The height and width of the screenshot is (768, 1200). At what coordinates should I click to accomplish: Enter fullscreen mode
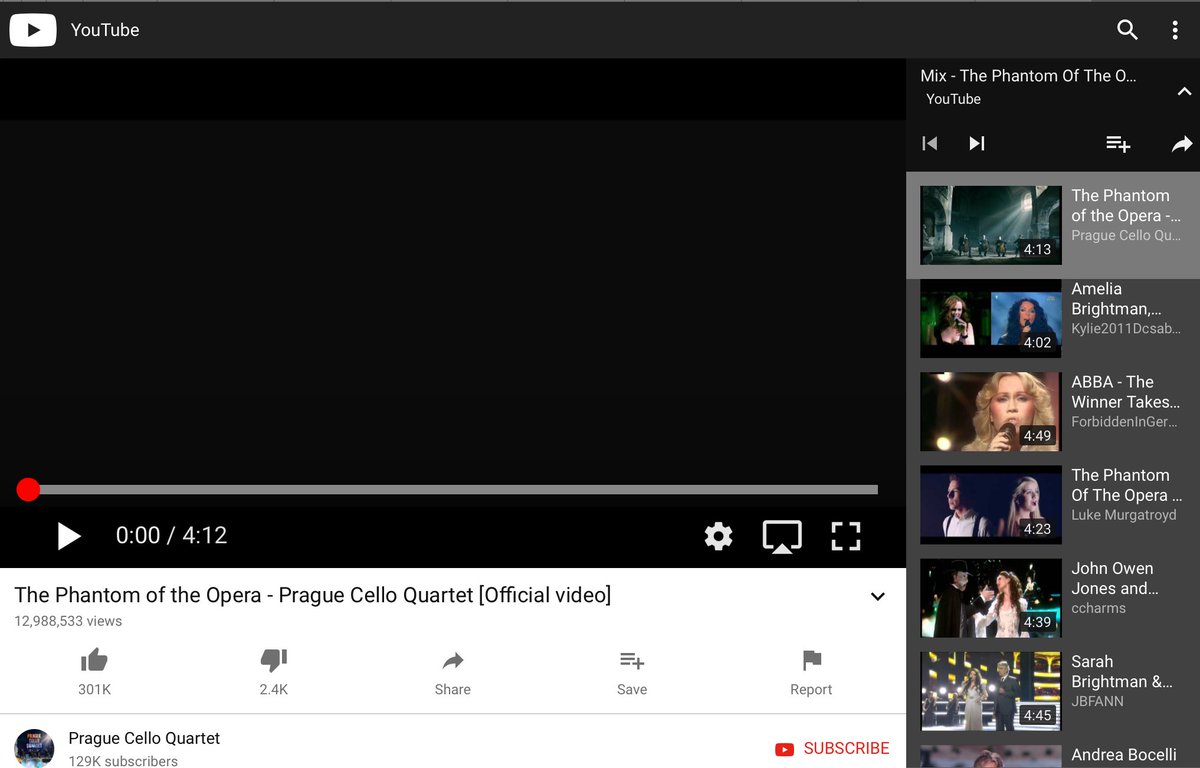pos(846,536)
